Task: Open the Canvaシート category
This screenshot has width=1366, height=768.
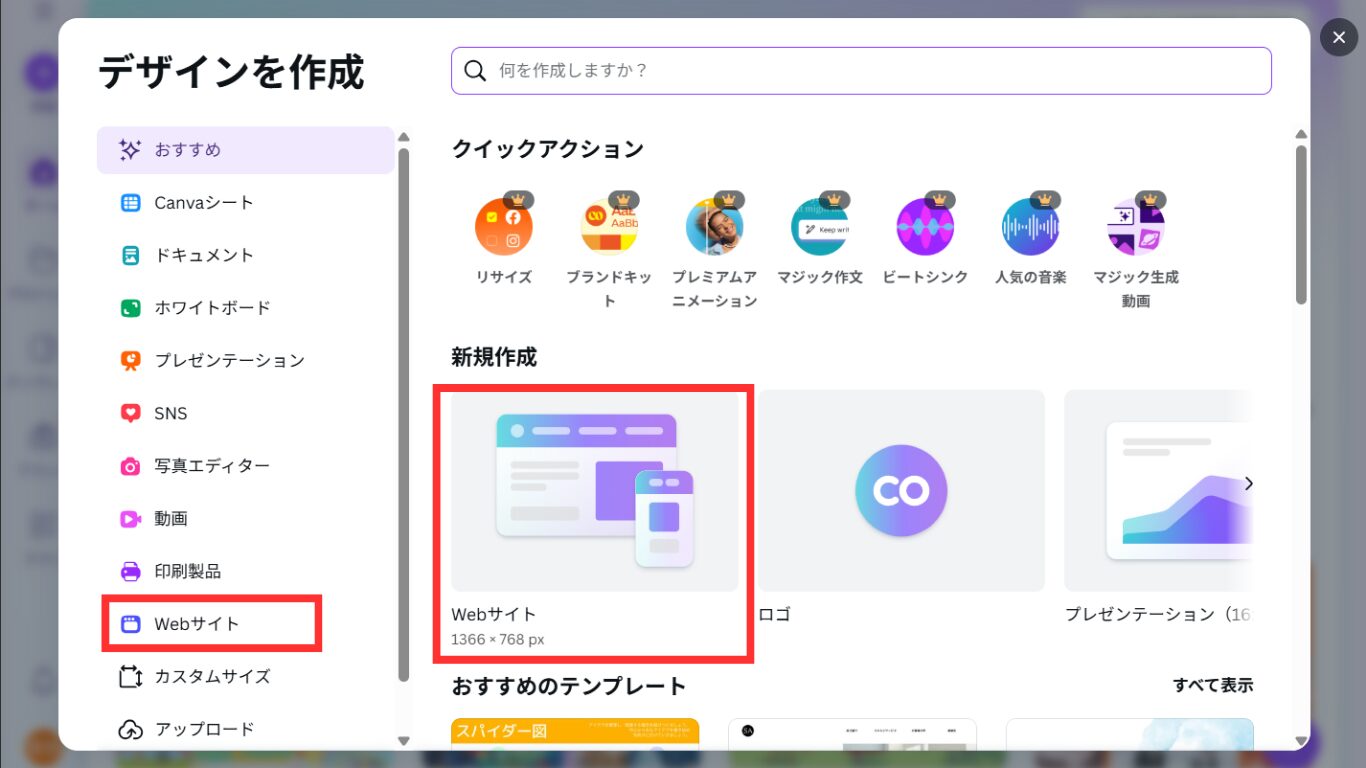Action: (x=245, y=203)
